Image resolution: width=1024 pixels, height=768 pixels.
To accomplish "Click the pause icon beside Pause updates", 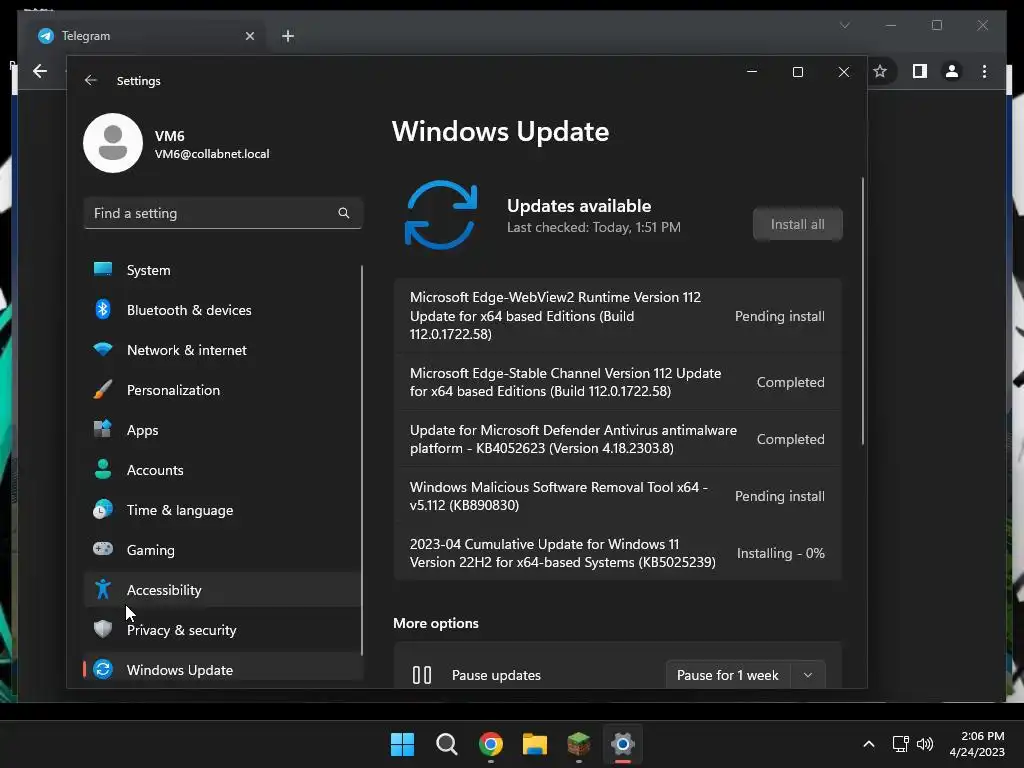I will [x=422, y=675].
